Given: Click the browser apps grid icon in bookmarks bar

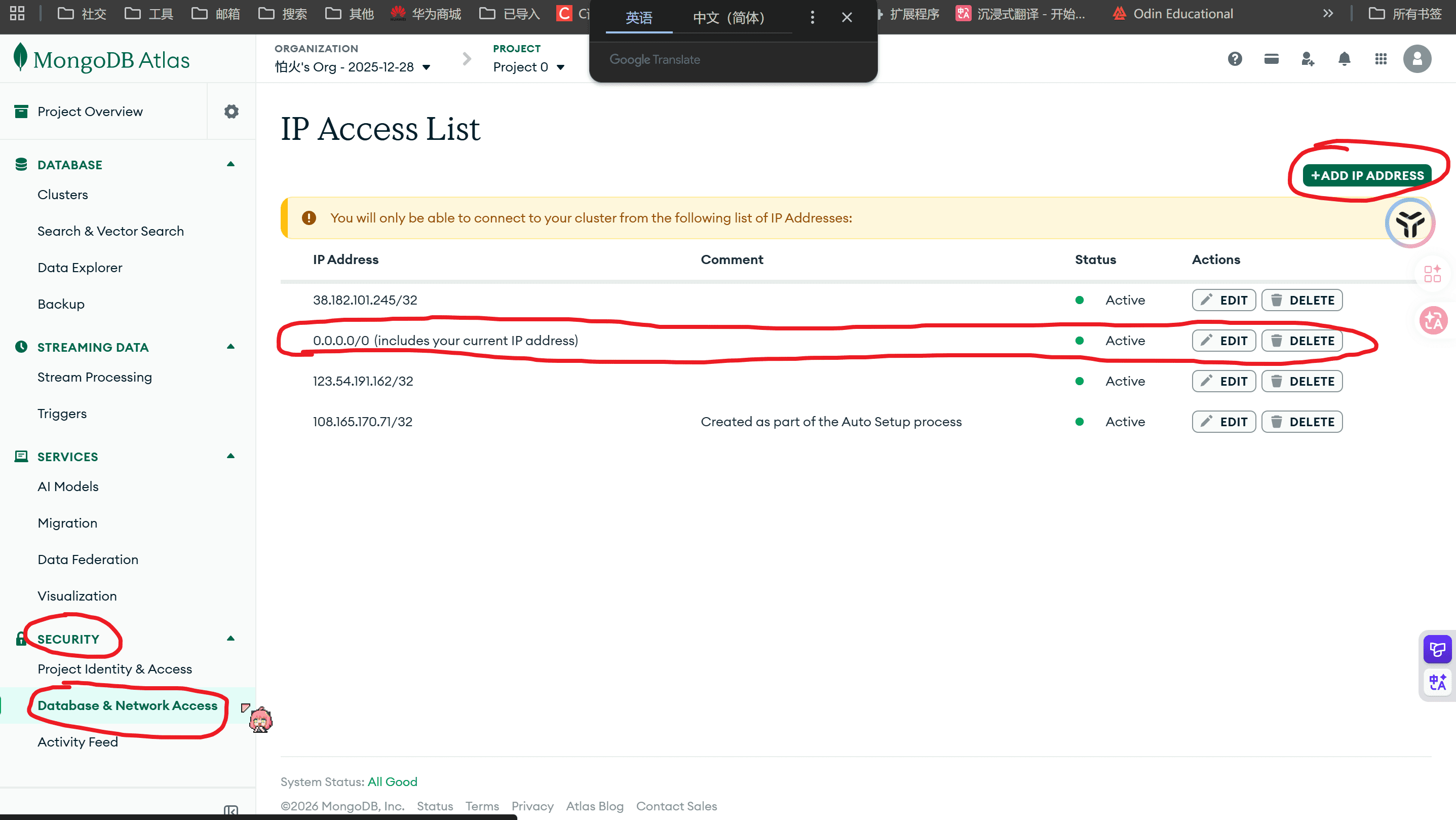Looking at the screenshot, I should click(18, 14).
